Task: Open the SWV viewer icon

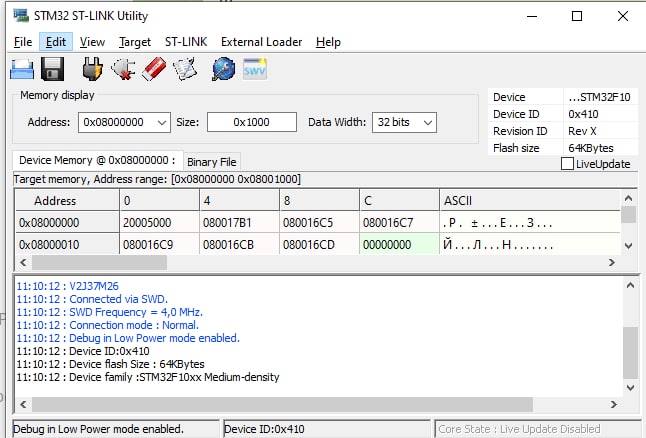Action: 255,69
